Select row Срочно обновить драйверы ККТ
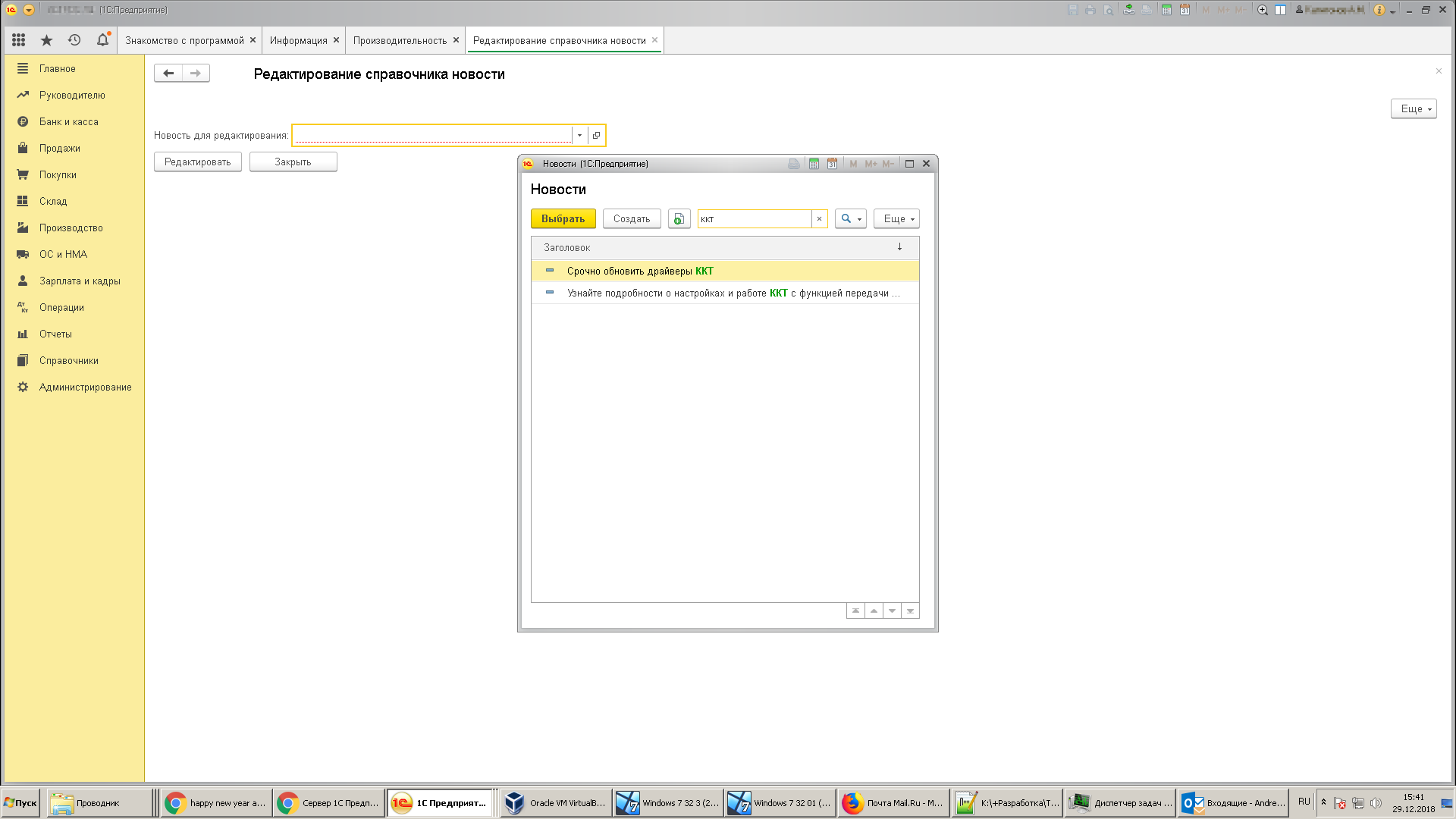Screen dimensions: 1456x819 pos(725,271)
